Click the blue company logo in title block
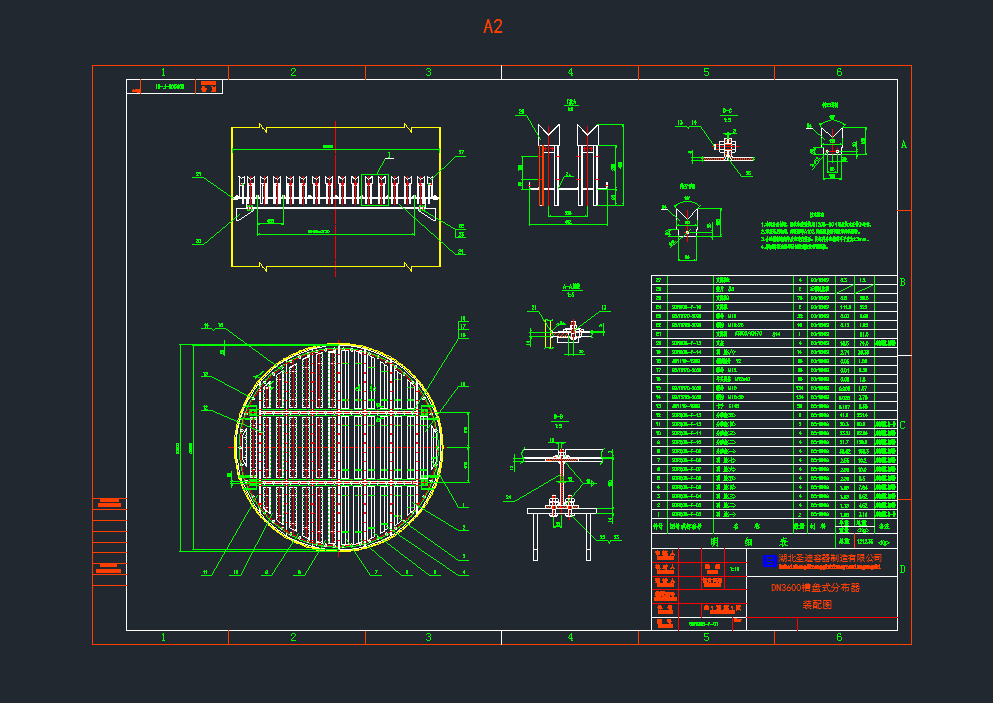The height and width of the screenshot is (703, 993). click(x=769, y=561)
